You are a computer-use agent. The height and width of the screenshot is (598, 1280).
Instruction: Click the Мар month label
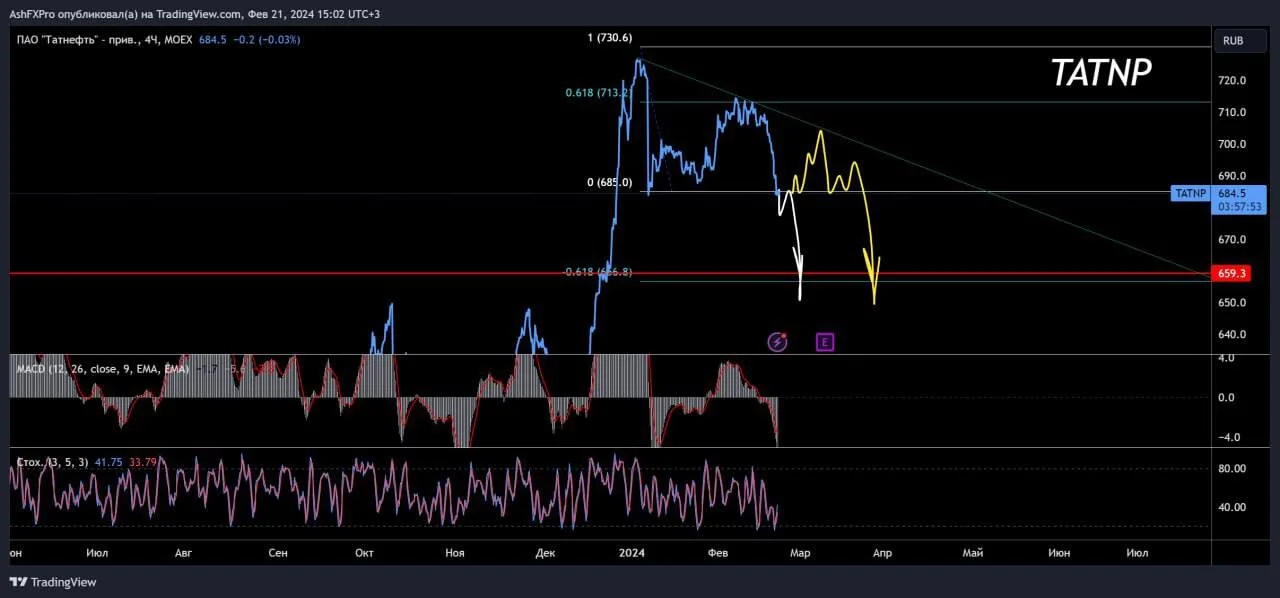tap(799, 552)
